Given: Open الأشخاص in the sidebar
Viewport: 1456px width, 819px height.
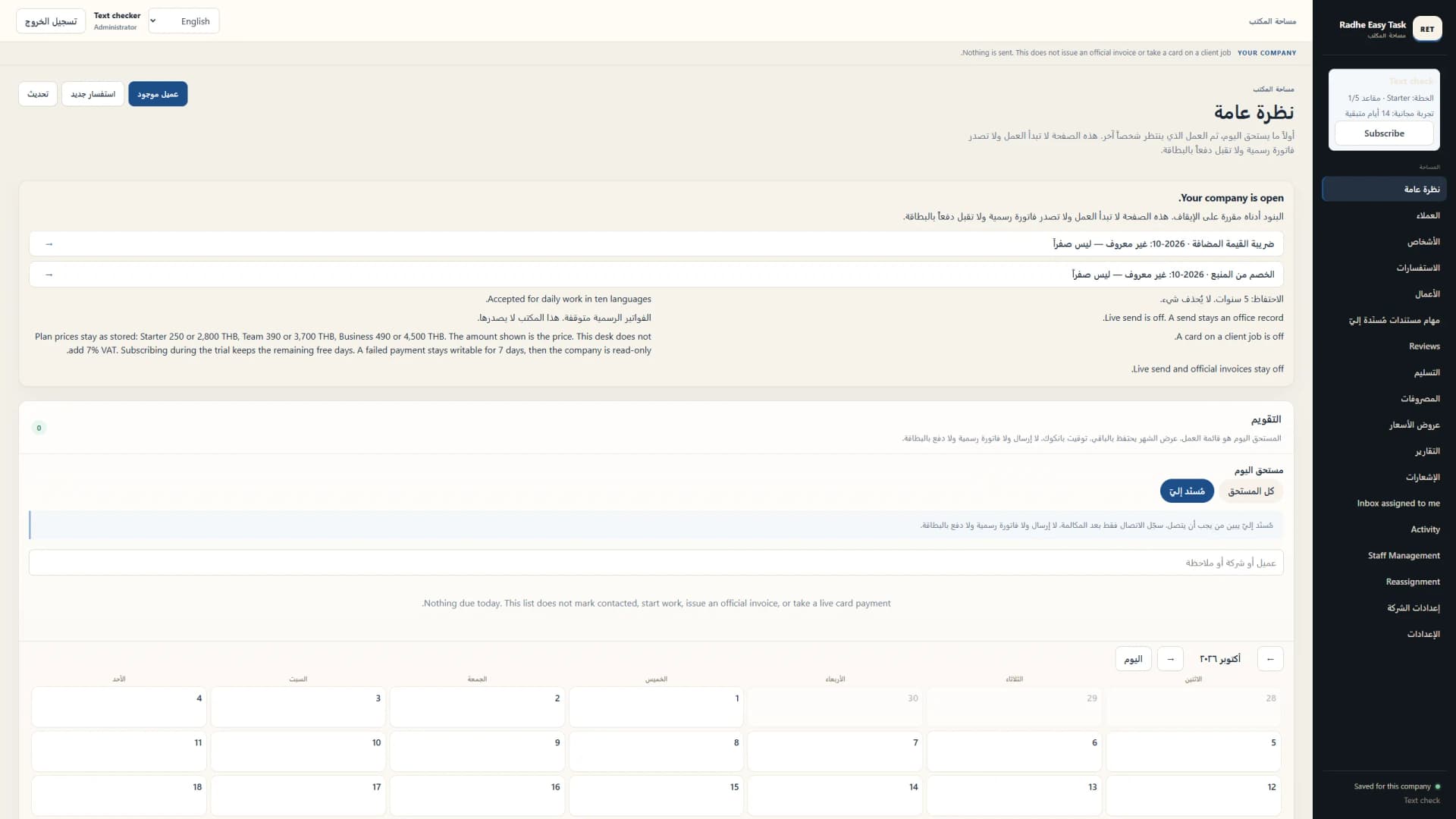Looking at the screenshot, I should [x=1384, y=242].
